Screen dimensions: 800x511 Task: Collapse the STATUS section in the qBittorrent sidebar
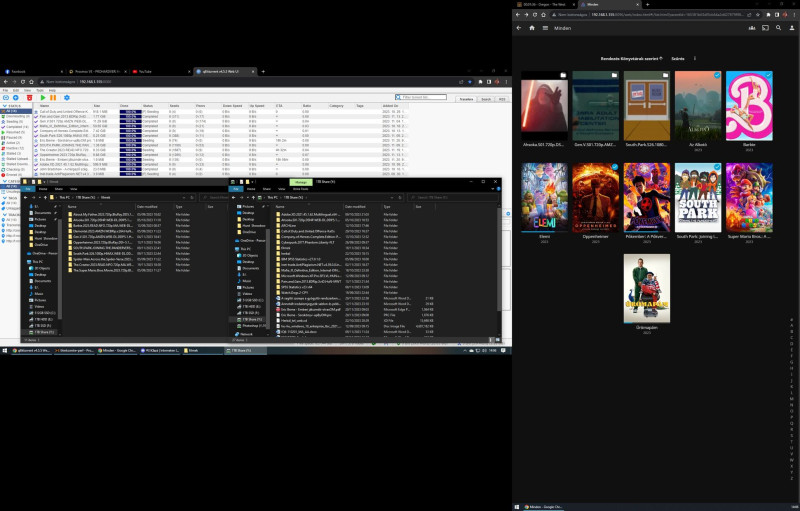coord(5,106)
